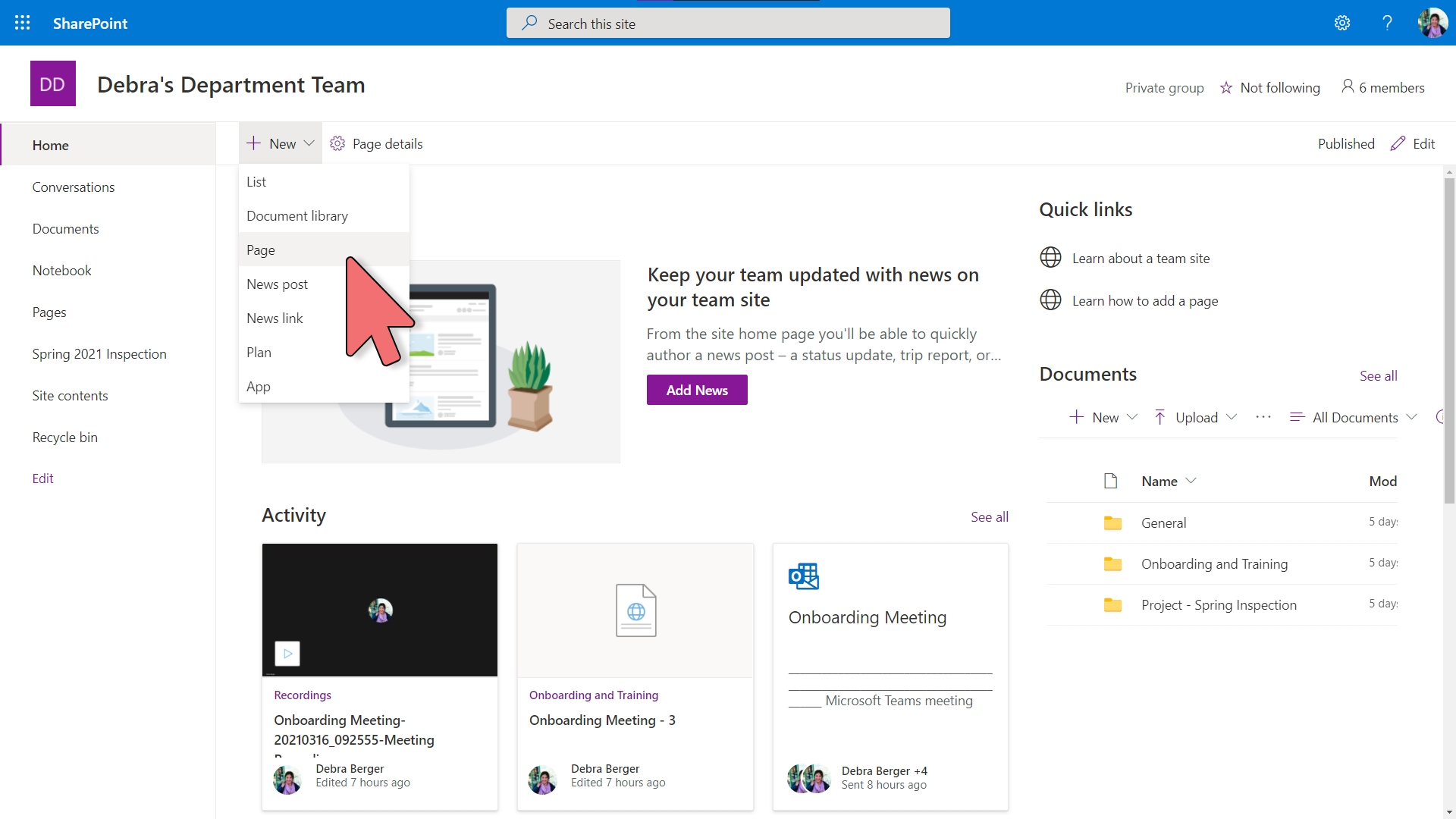This screenshot has width=1456, height=819.
Task: Click the Debra's Department Team site title
Action: coord(231,84)
